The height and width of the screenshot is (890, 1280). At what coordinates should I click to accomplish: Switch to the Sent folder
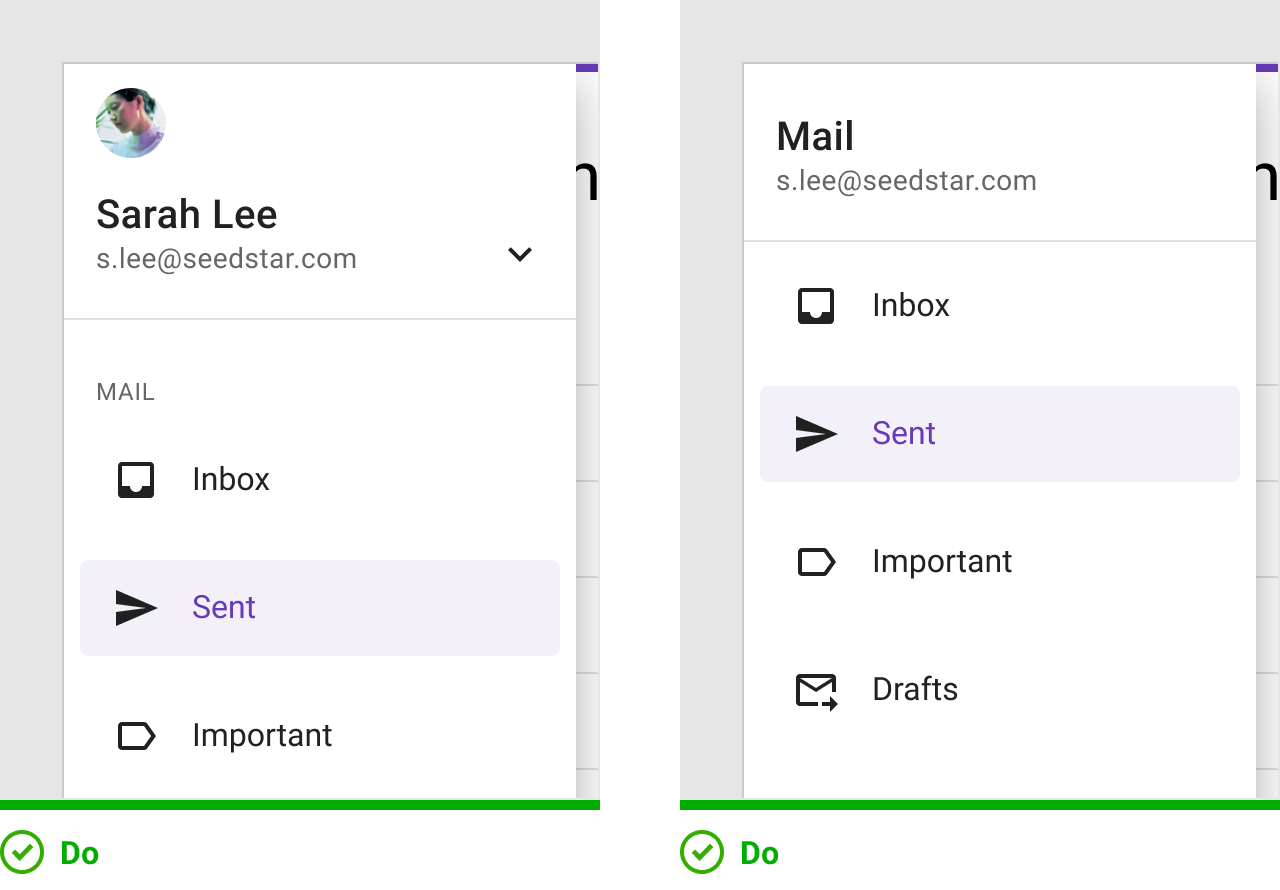[224, 606]
